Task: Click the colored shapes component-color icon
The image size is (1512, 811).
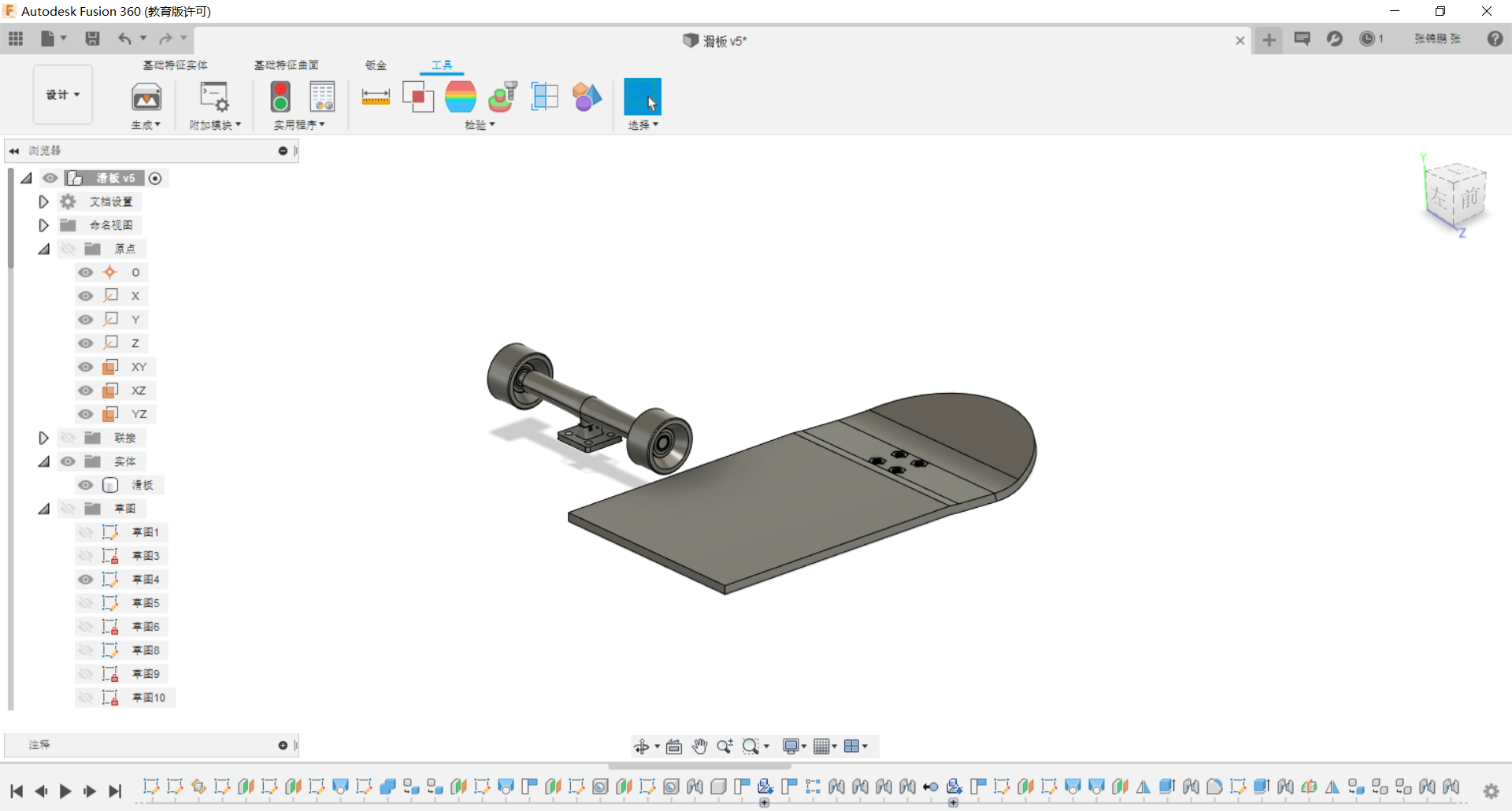Action: click(x=587, y=97)
